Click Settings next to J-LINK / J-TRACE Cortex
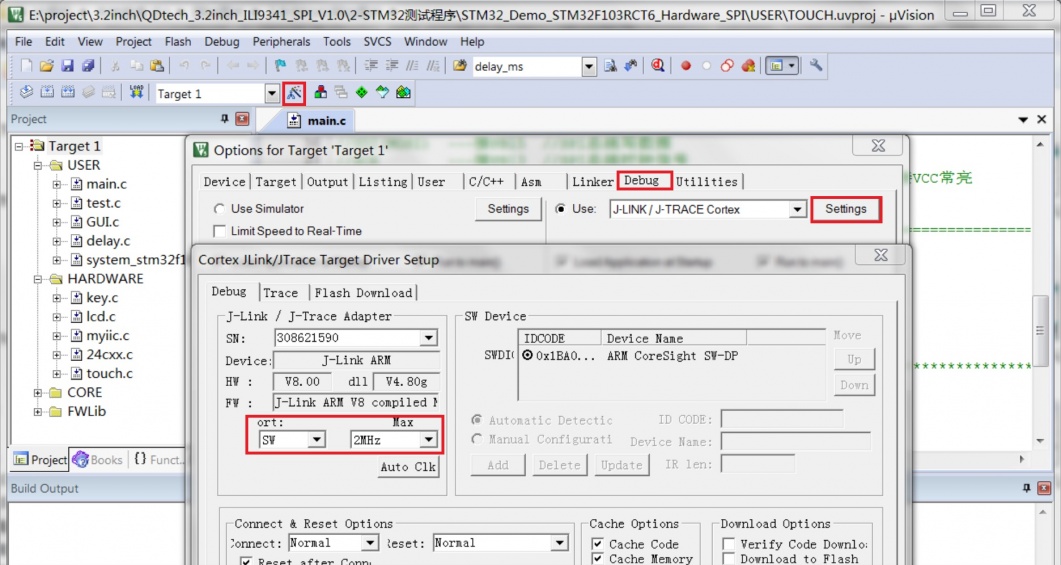 point(845,209)
